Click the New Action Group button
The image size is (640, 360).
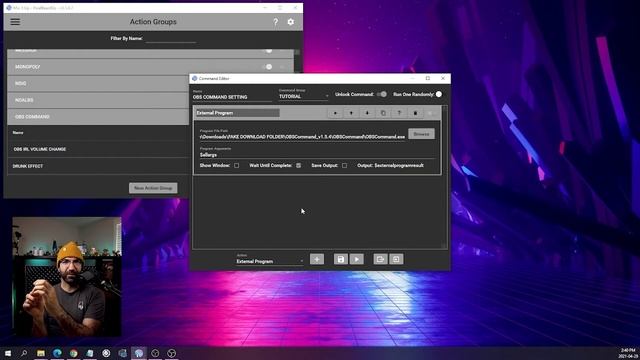pos(153,188)
